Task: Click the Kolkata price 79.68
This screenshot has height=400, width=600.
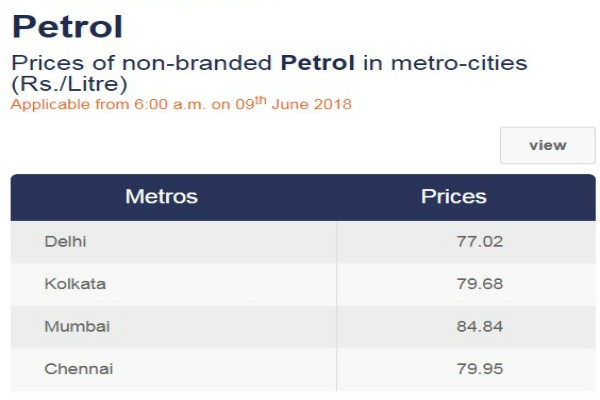Action: click(479, 284)
